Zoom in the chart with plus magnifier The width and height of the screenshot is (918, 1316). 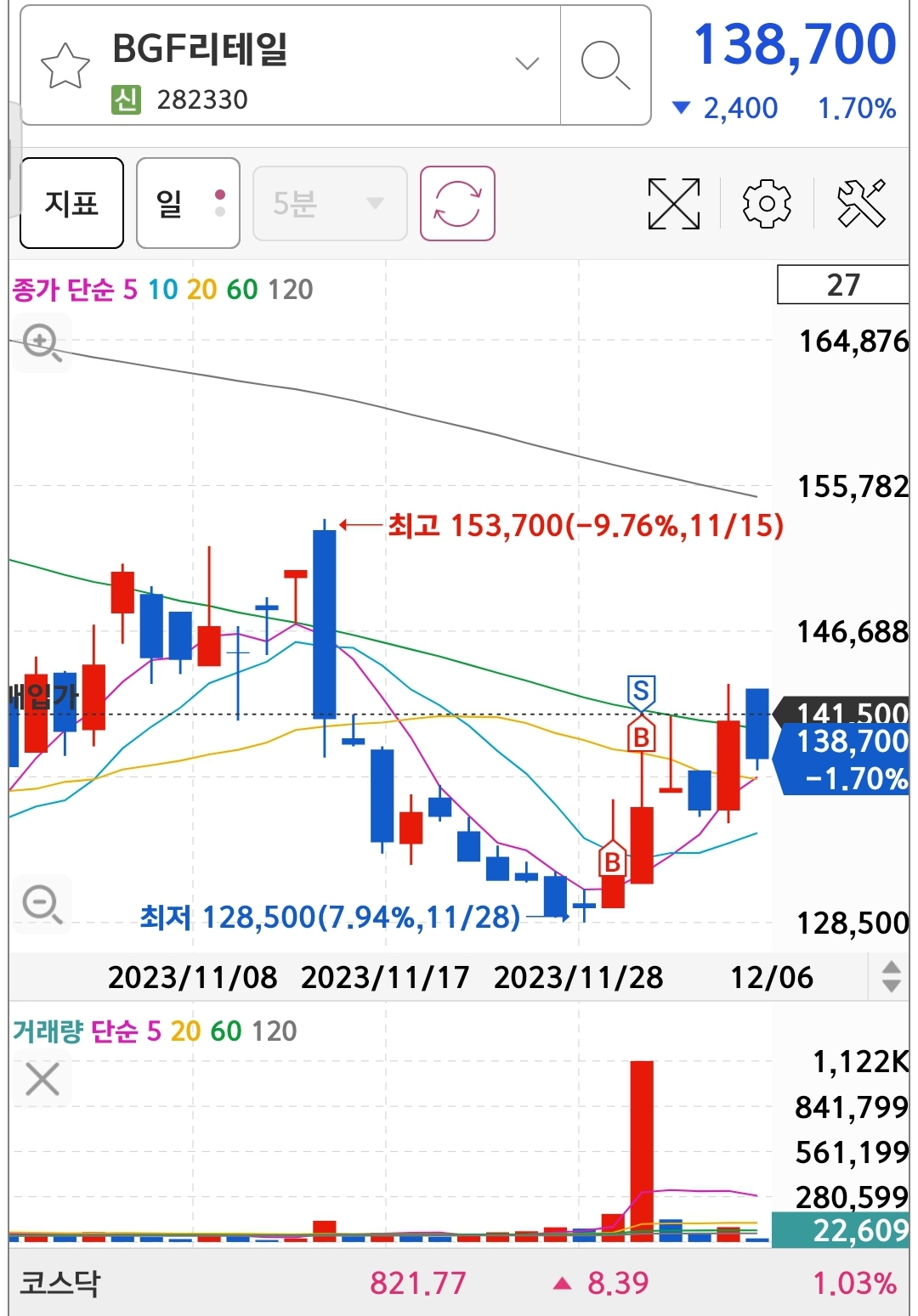41,343
